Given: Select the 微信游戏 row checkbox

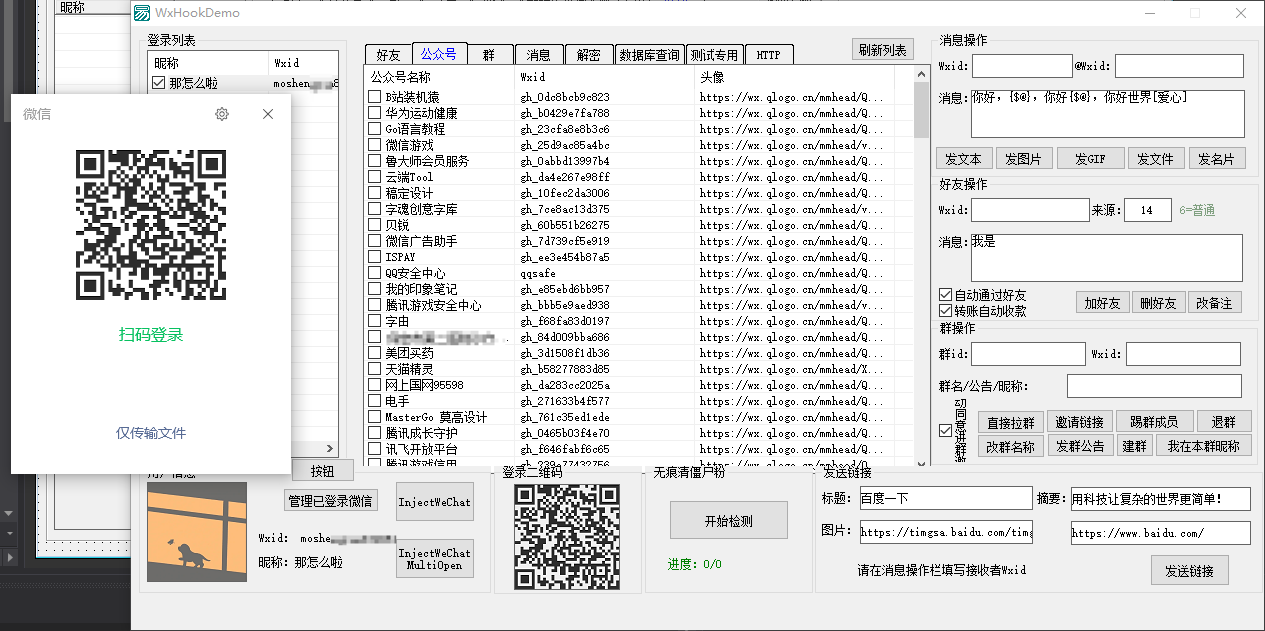Looking at the screenshot, I should click(x=375, y=145).
